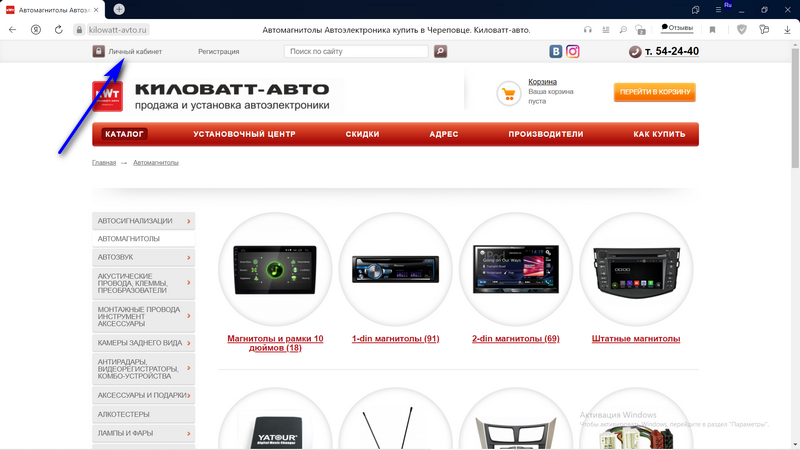Open the Штатные магнитолы link

(636, 338)
